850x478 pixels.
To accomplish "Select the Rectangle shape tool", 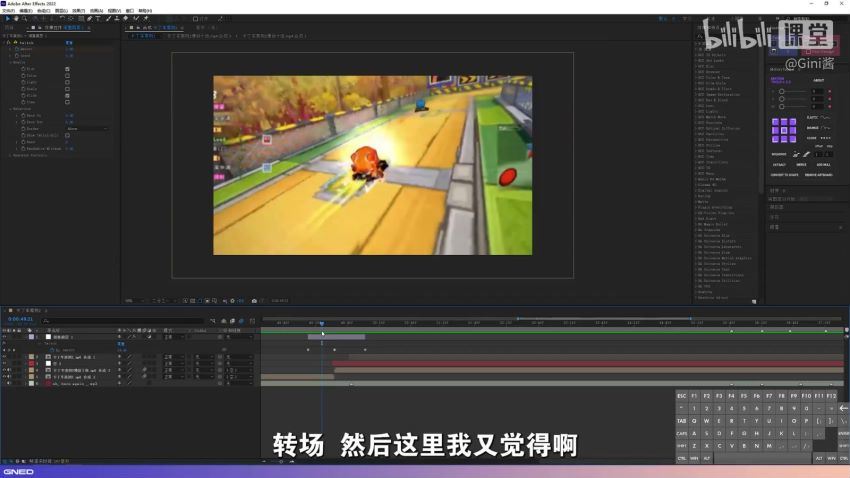I will pyautogui.click(x=80, y=18).
